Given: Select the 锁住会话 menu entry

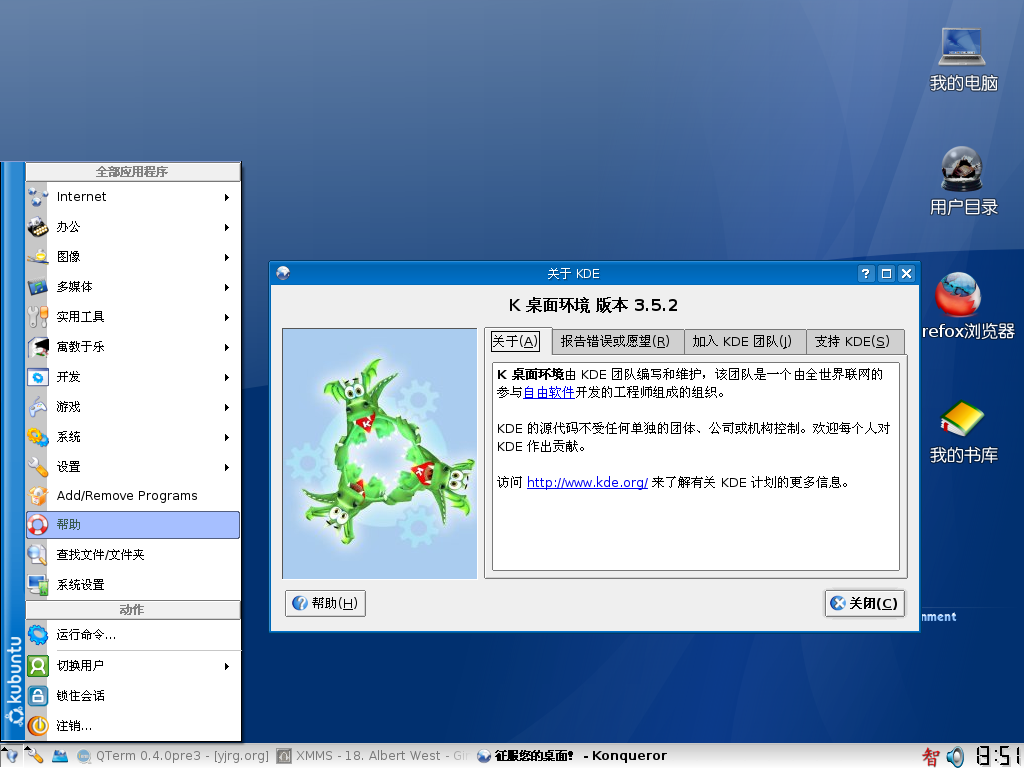Looking at the screenshot, I should coord(133,696).
